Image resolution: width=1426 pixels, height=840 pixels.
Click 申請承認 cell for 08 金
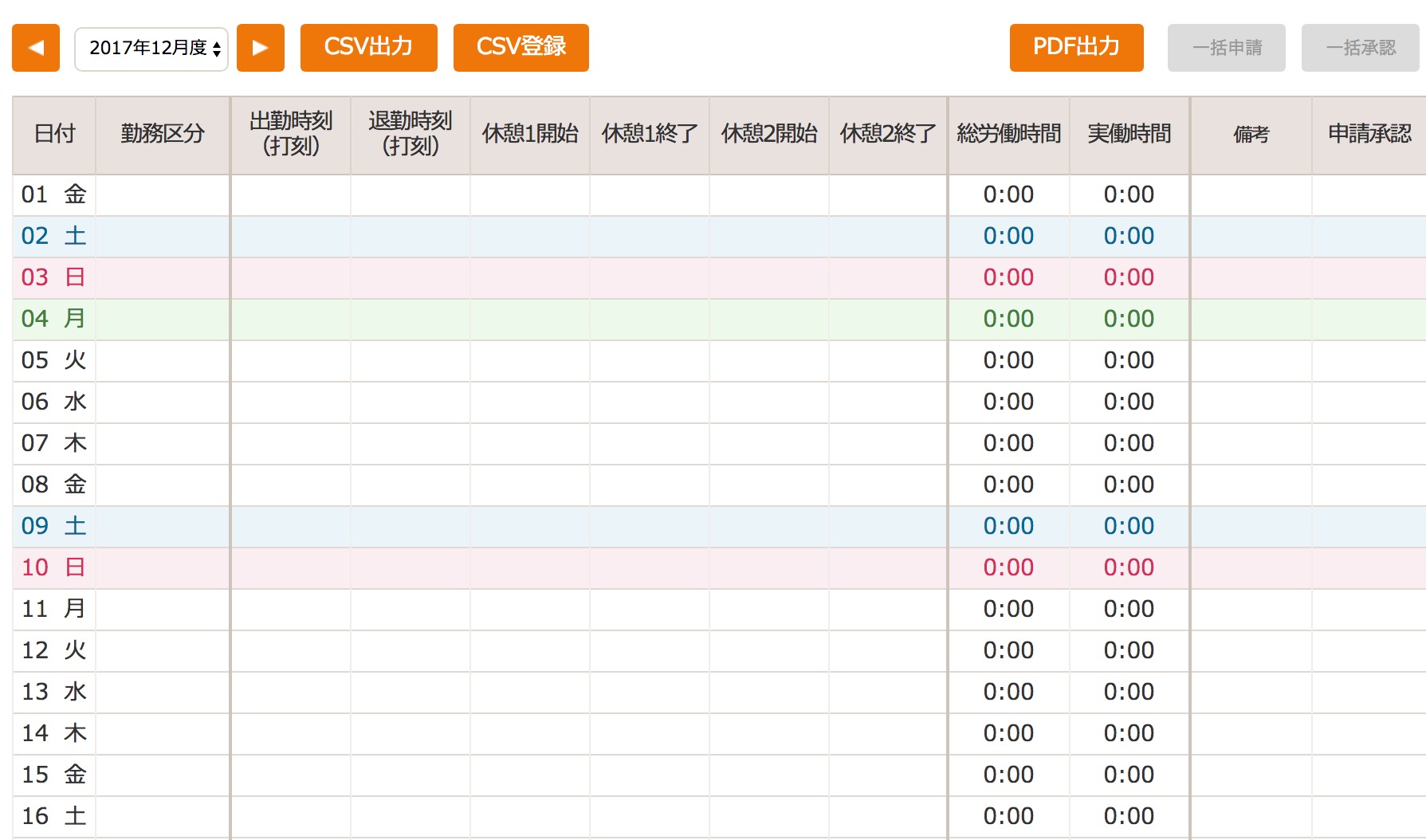click(1369, 485)
